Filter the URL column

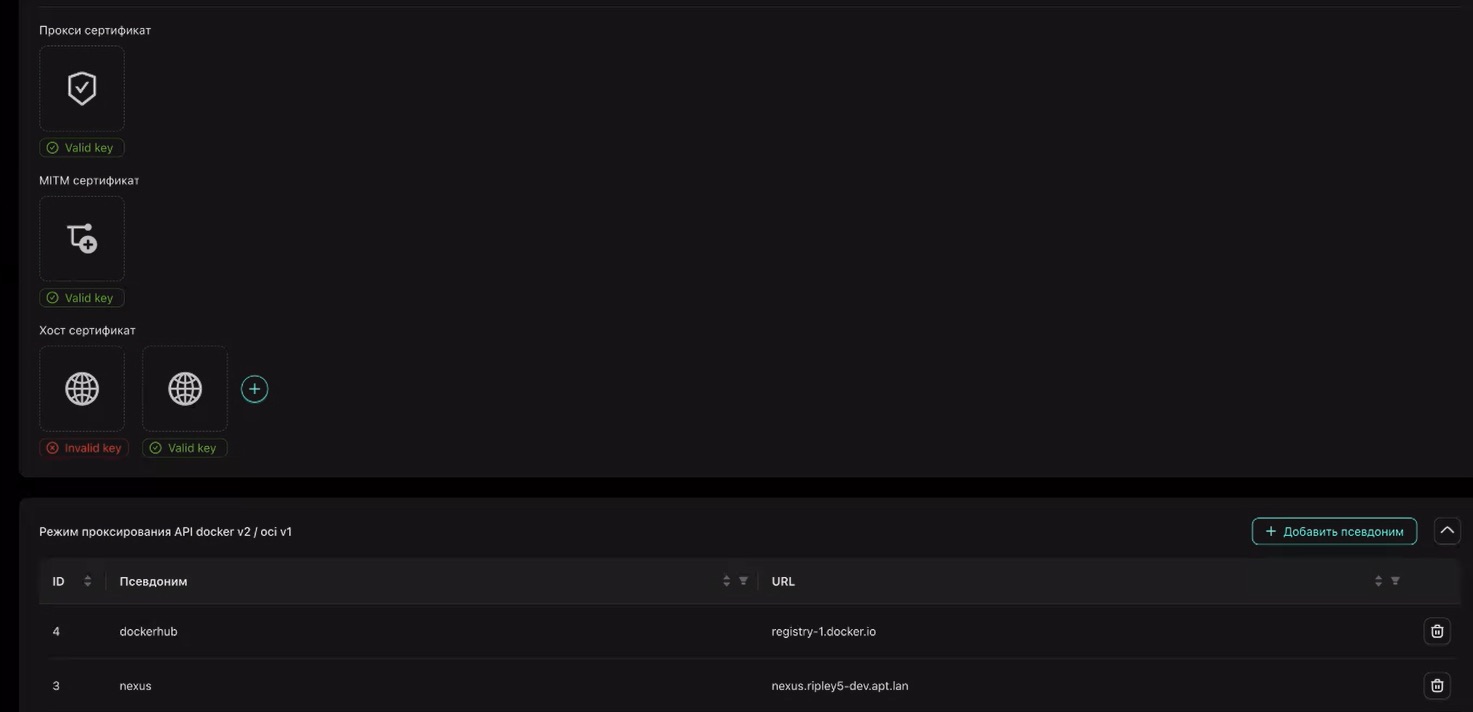click(1395, 581)
